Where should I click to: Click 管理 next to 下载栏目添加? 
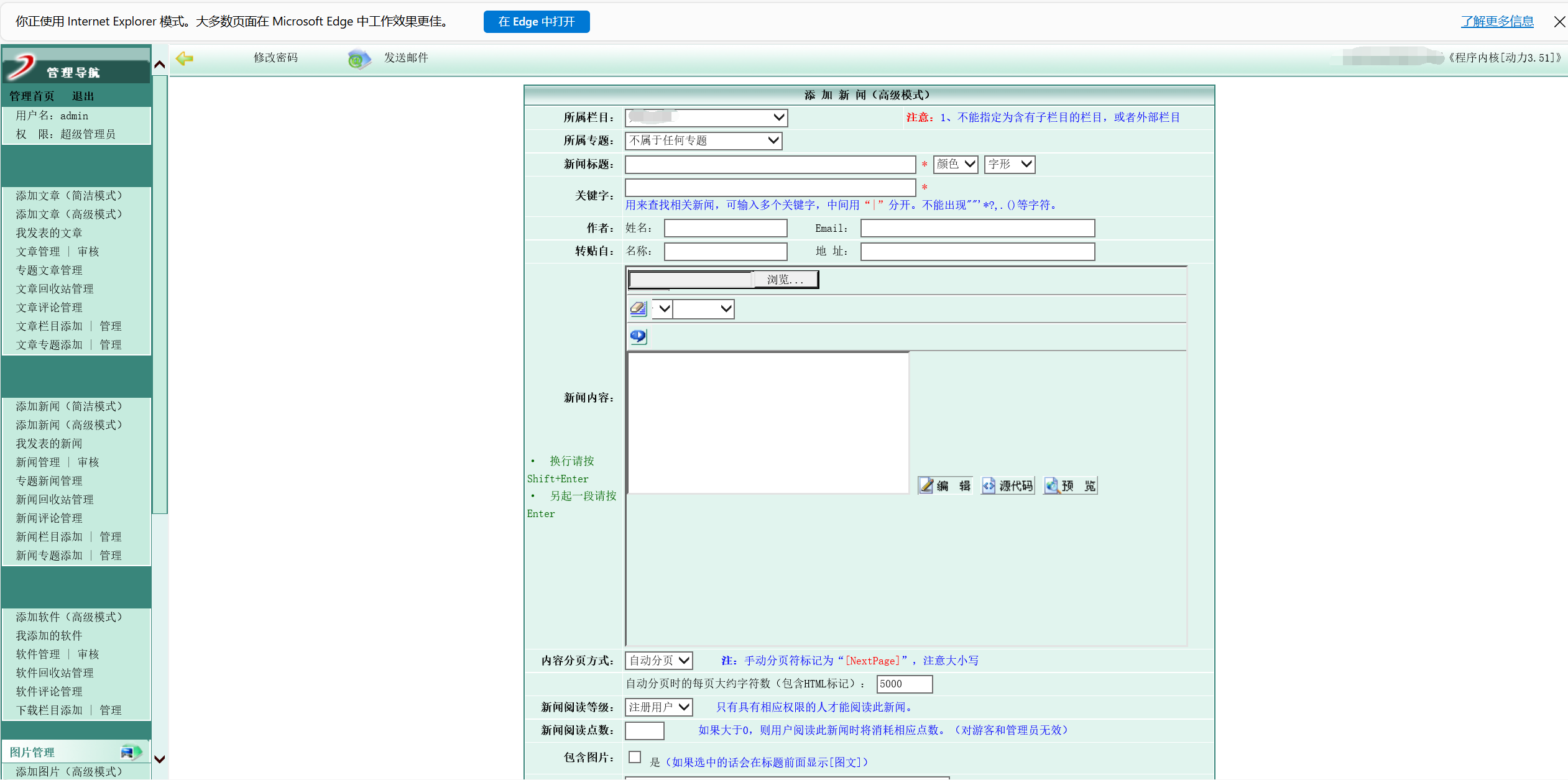(x=111, y=710)
